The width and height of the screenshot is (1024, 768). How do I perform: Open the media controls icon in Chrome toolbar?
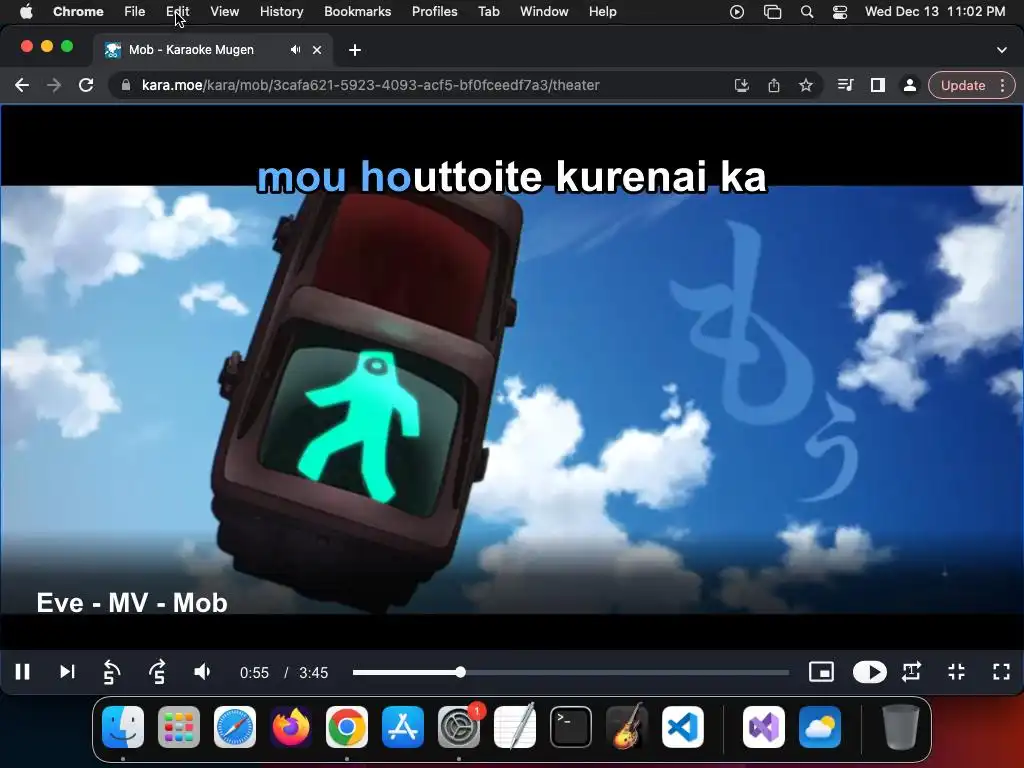pyautogui.click(x=845, y=85)
